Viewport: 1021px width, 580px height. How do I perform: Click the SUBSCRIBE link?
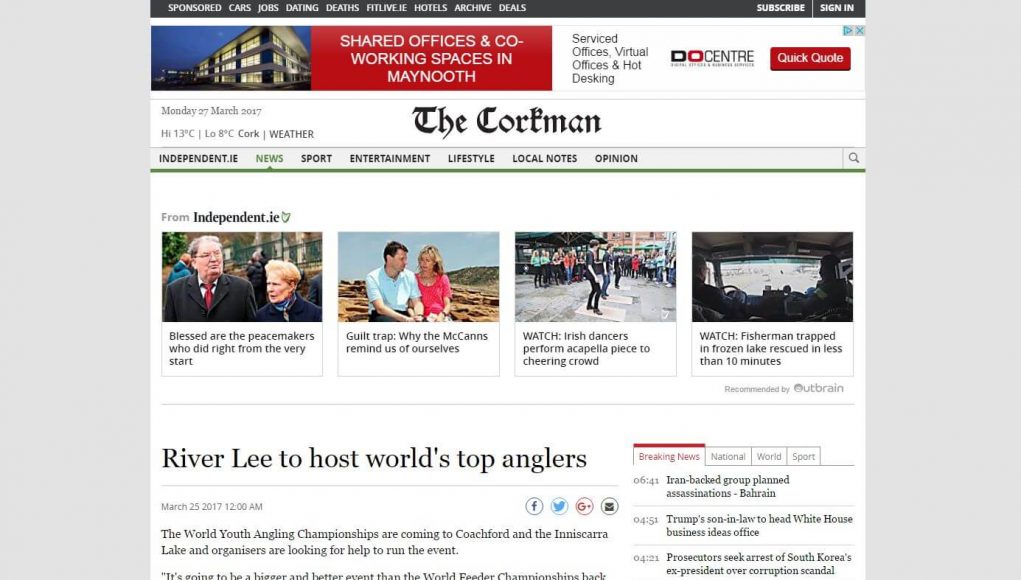click(781, 8)
